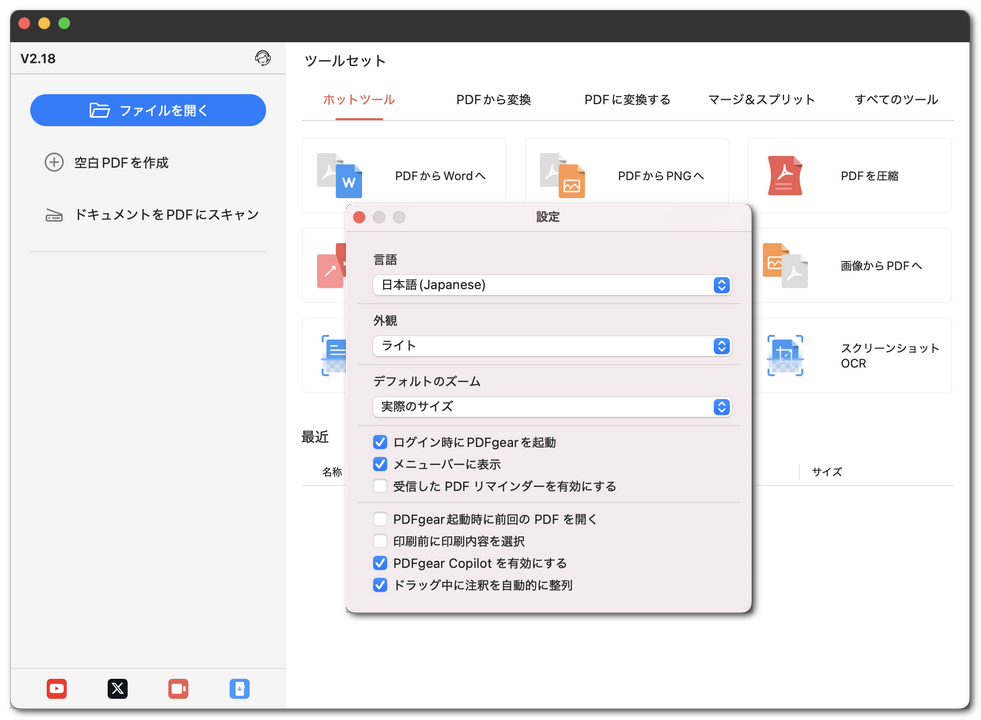Open the YouTube icon at bottom left
Image resolution: width=981 pixels, height=720 pixels.
pyautogui.click(x=56, y=689)
